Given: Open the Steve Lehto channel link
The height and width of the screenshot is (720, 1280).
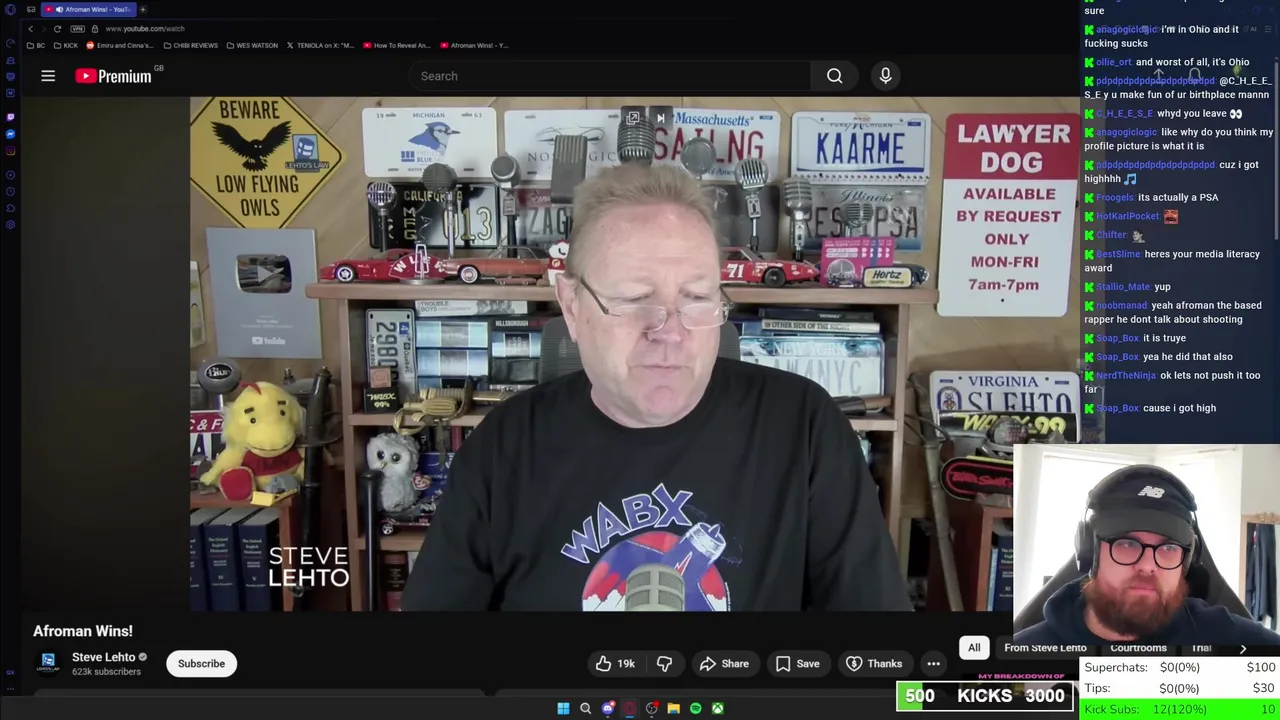Looking at the screenshot, I should point(103,657).
